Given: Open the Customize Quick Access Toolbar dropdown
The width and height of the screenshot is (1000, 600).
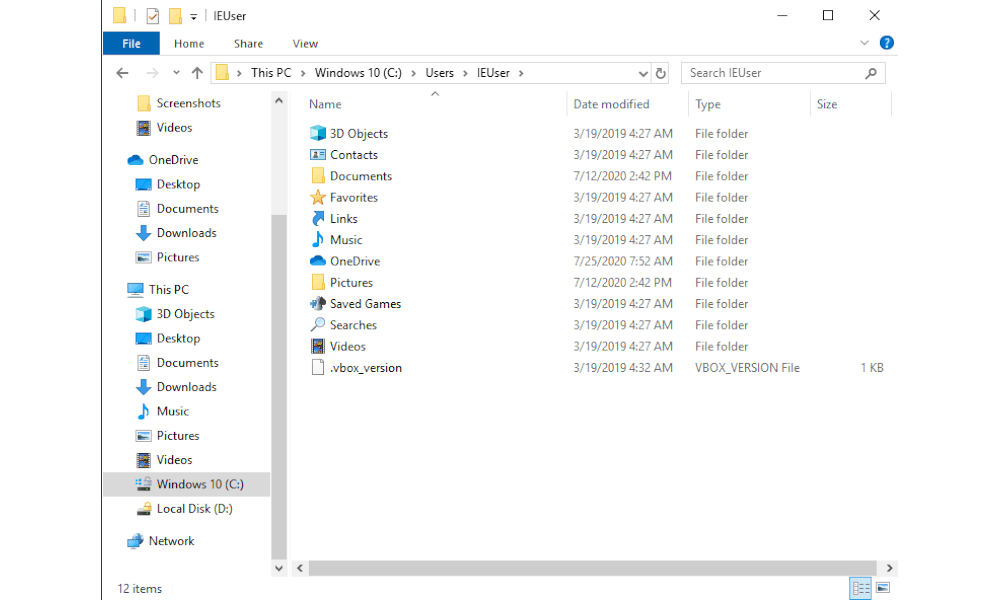Looking at the screenshot, I should coord(194,17).
